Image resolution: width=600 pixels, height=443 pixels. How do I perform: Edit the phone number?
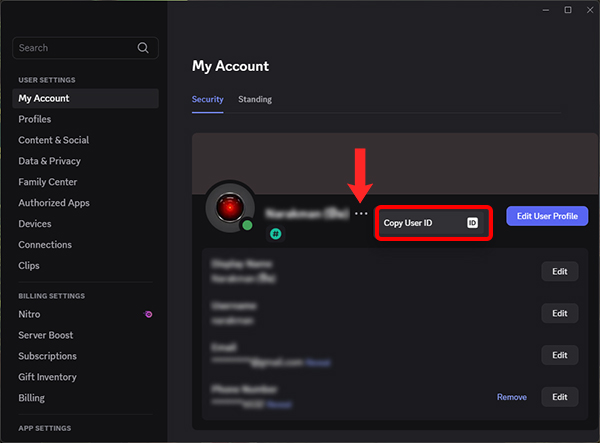(559, 397)
